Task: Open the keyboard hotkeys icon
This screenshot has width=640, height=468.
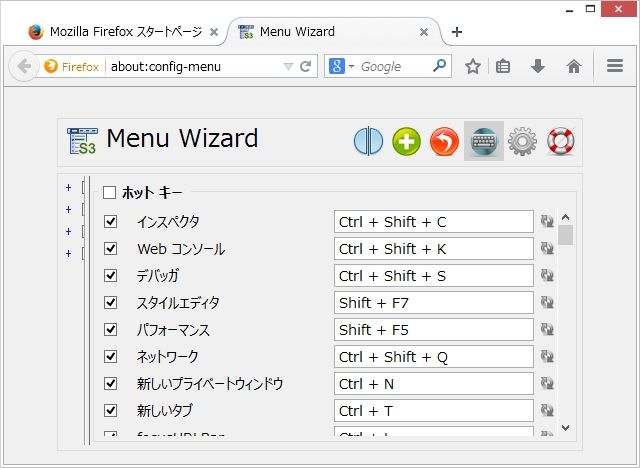Action: pyautogui.click(x=484, y=141)
